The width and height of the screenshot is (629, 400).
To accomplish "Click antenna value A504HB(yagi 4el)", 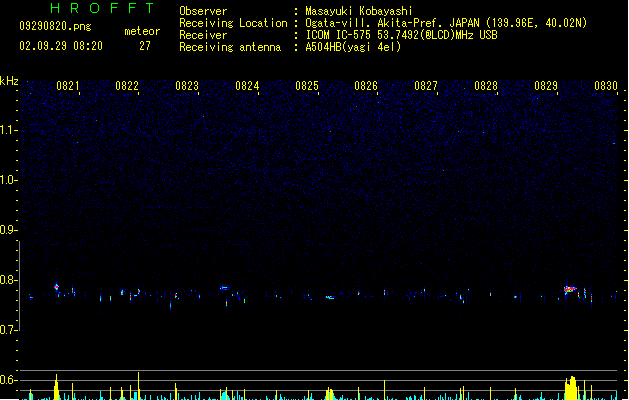I will [x=353, y=47].
